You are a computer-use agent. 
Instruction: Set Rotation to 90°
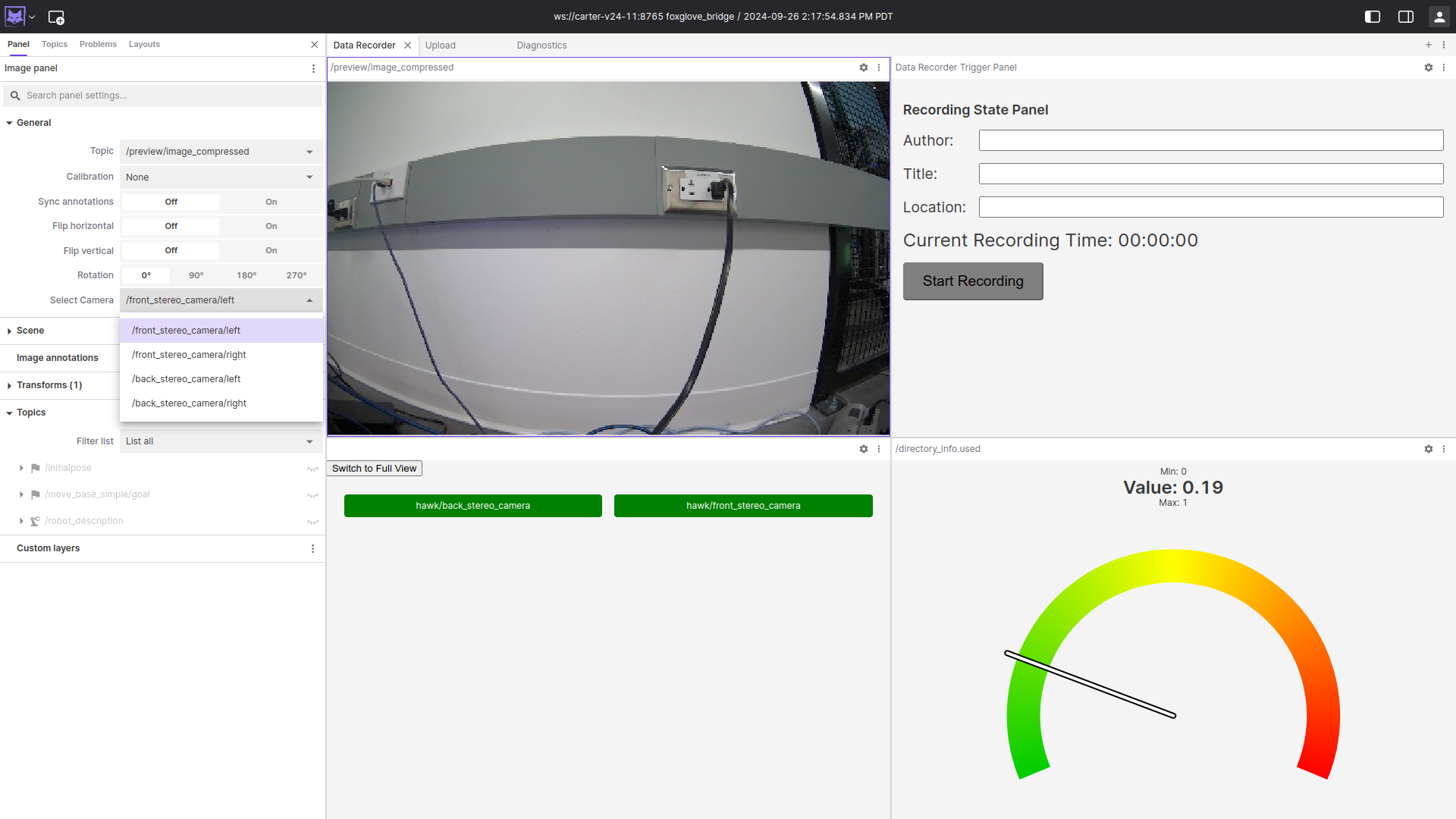click(x=196, y=275)
